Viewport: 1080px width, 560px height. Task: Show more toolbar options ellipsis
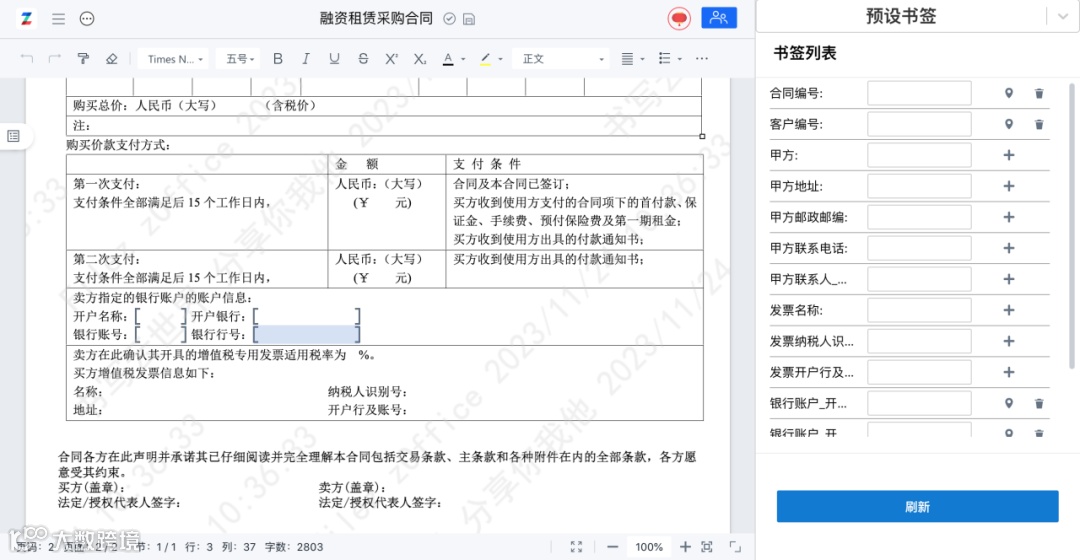point(702,59)
